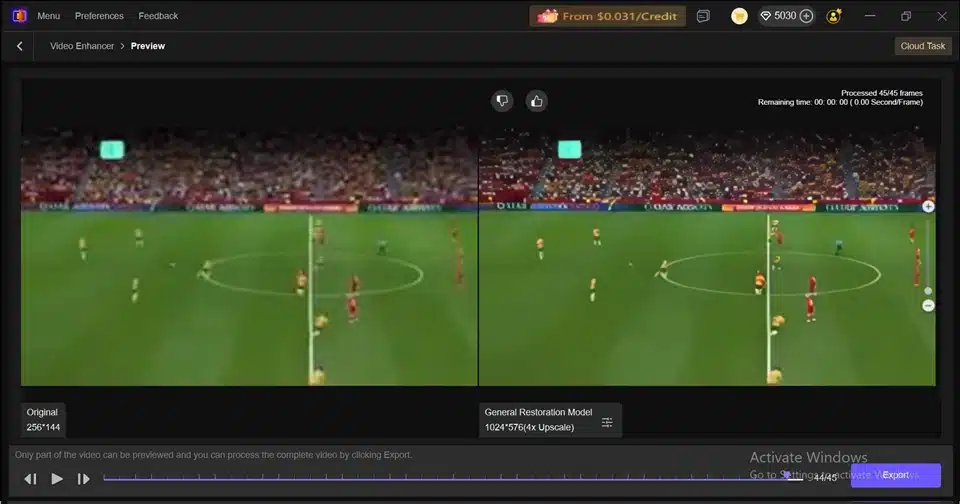This screenshot has height=504, width=960.
Task: Click the thumbs up feedback icon
Action: pos(536,101)
